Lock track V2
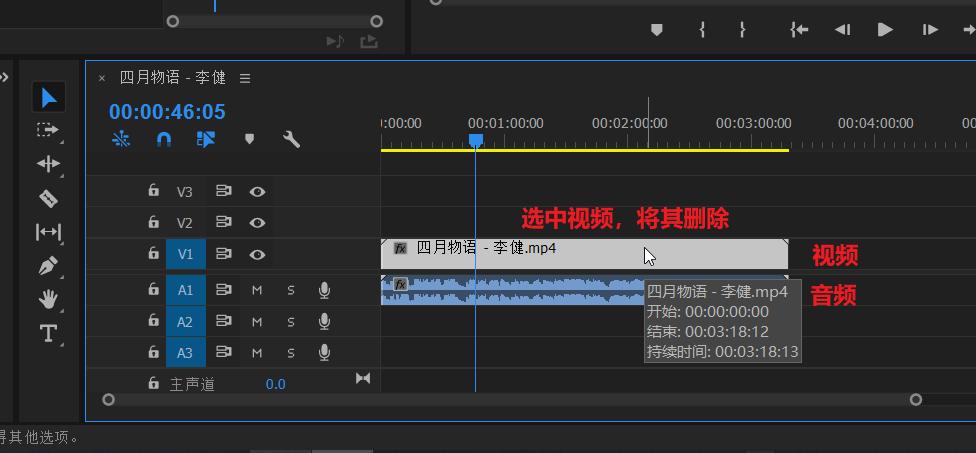Viewport: 976px width, 453px height. pos(154,222)
